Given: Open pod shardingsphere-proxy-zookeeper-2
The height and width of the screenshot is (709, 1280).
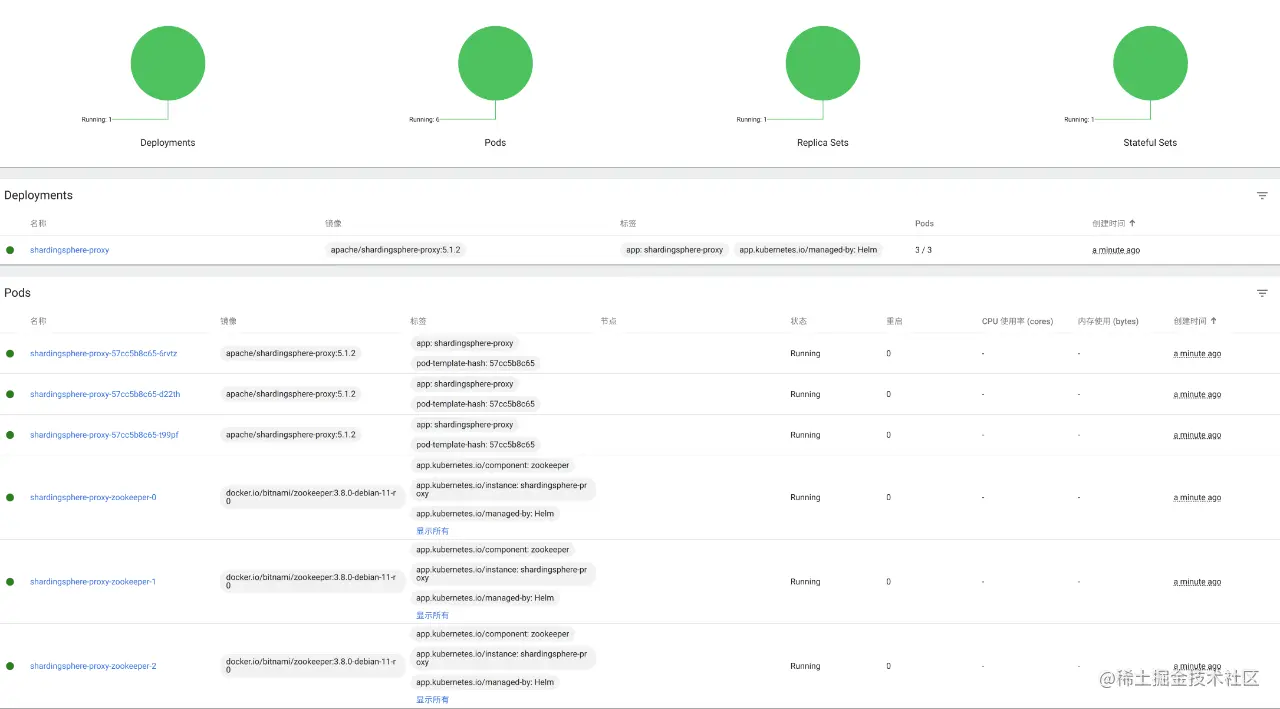Looking at the screenshot, I should tap(93, 666).
